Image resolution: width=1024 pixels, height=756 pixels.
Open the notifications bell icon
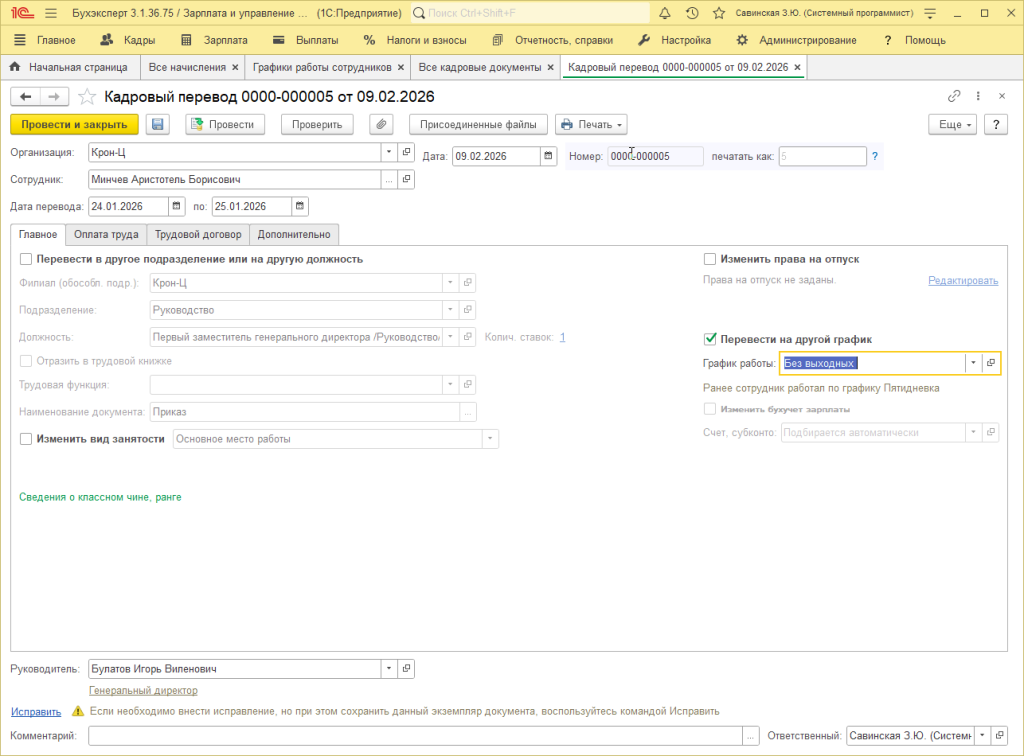666,13
